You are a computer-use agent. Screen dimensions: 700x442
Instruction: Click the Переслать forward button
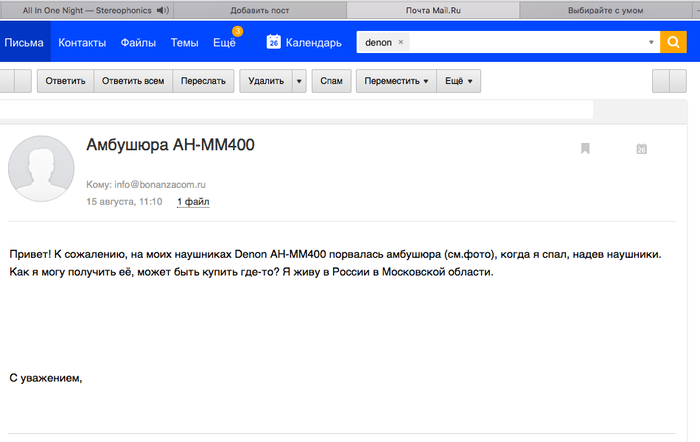203,81
